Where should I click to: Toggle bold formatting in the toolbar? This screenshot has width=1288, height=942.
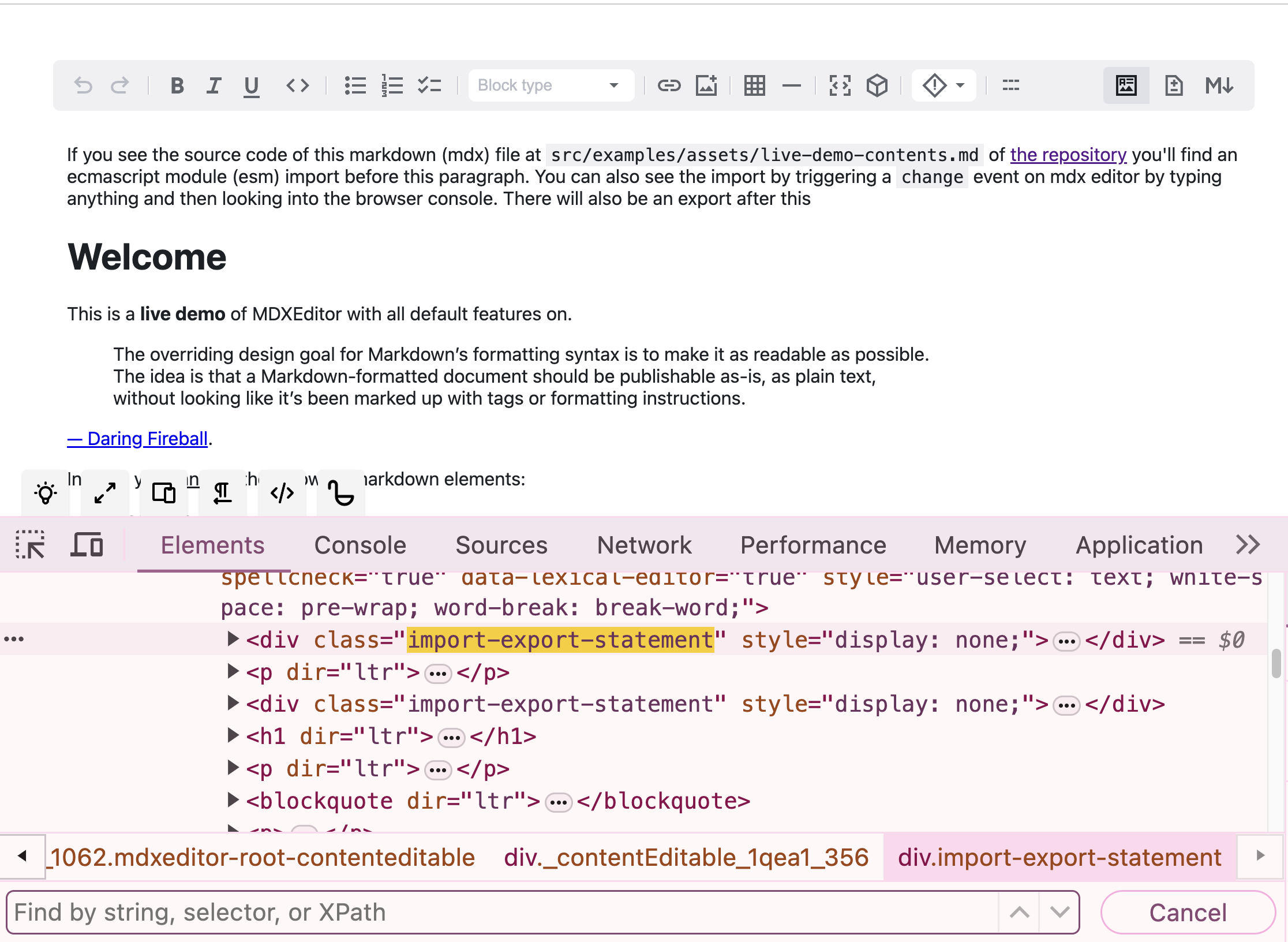pos(177,85)
